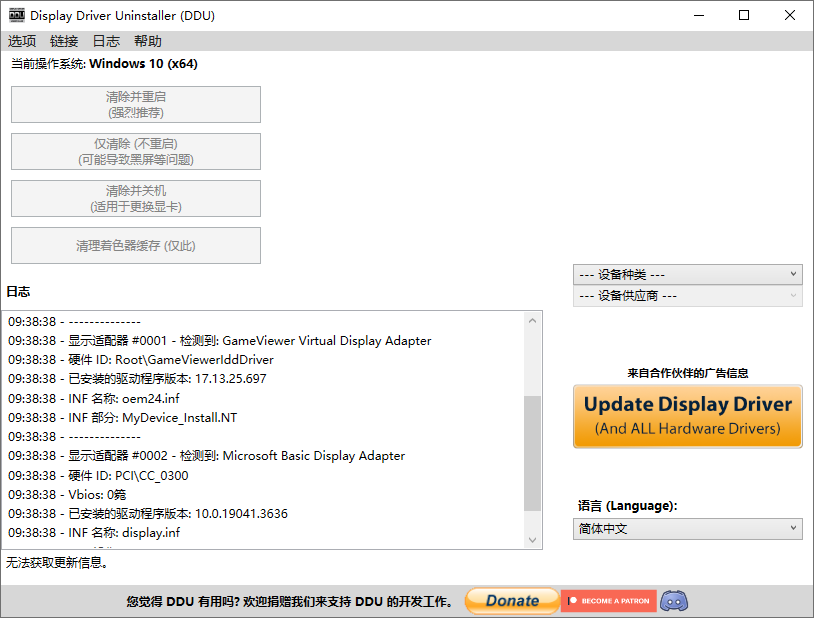The image size is (814, 618).
Task: Click the 清理着色器缓存 (仅此) button
Action: 136,246
